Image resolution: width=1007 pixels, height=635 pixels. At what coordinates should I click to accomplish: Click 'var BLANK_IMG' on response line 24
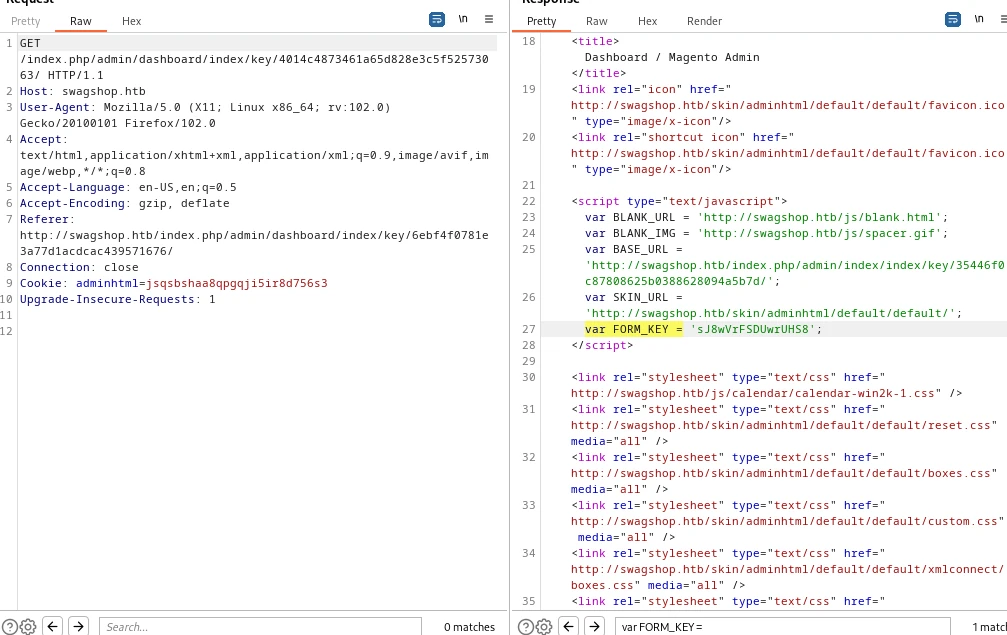[x=630, y=233]
